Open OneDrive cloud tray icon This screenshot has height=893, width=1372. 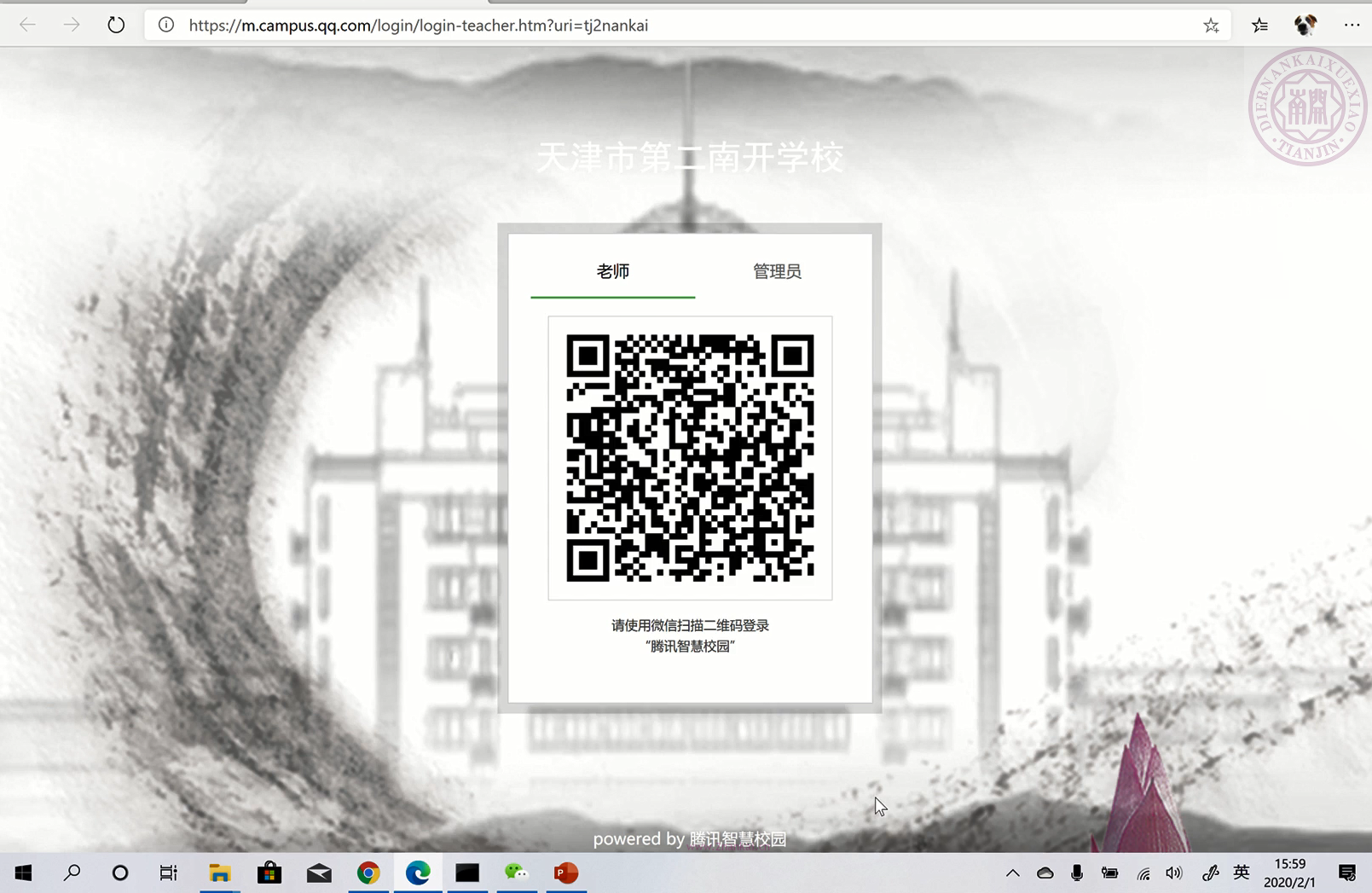coord(1045,873)
